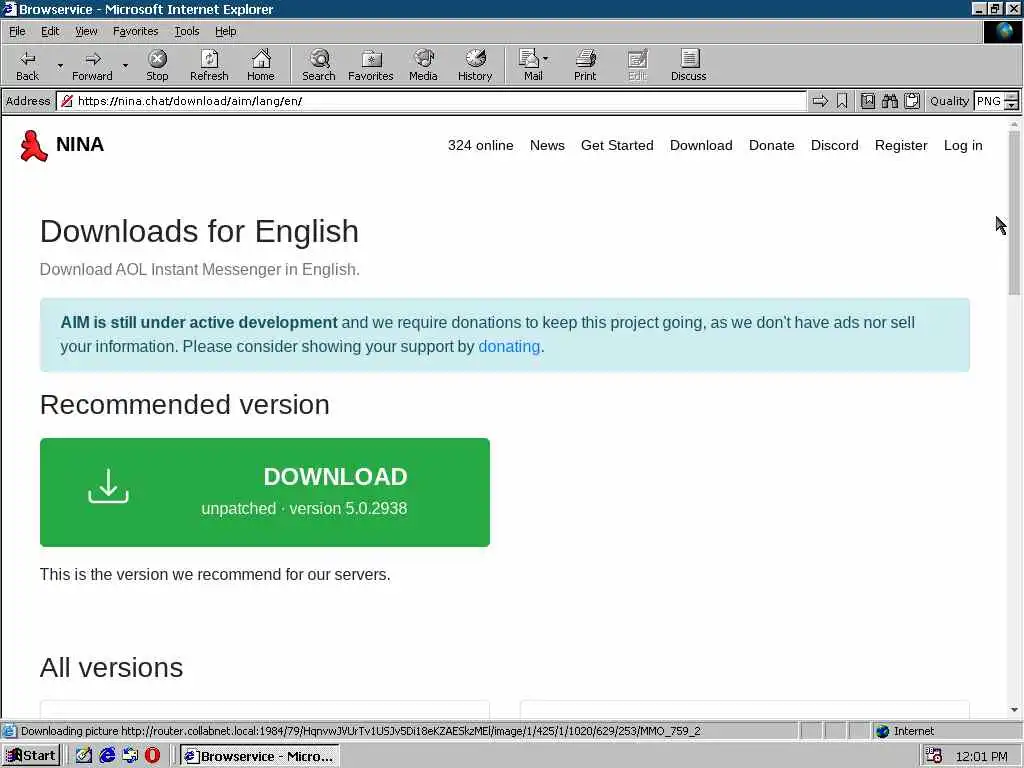Open the Tools menu

pyautogui.click(x=186, y=31)
